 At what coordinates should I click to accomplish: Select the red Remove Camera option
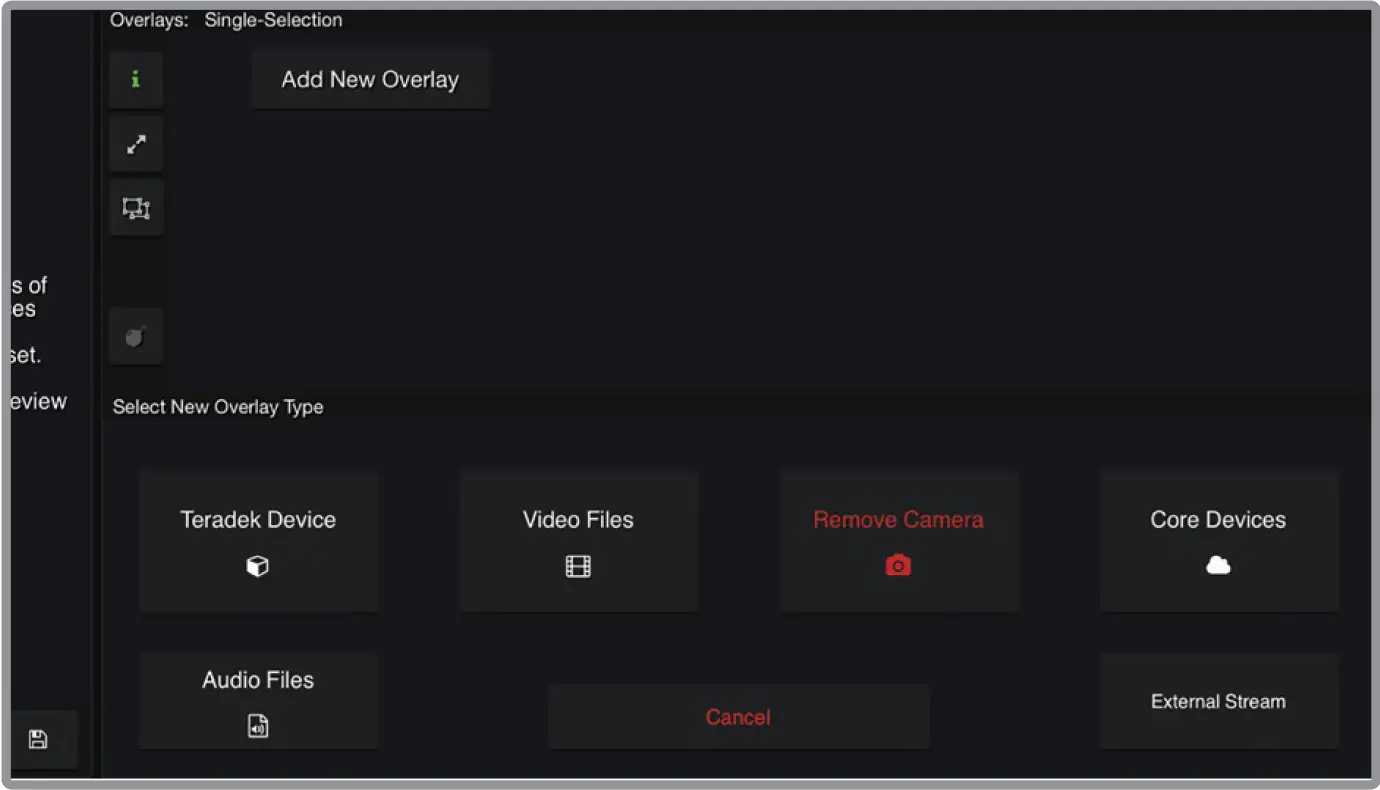[898, 541]
